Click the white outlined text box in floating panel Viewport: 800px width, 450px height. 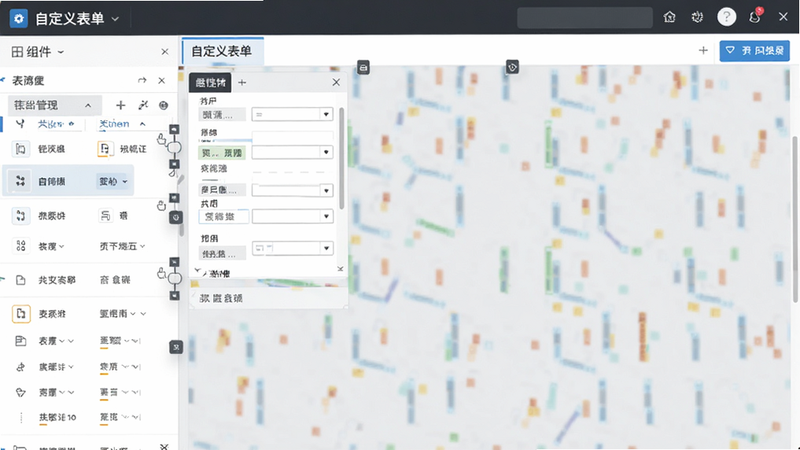(223, 216)
